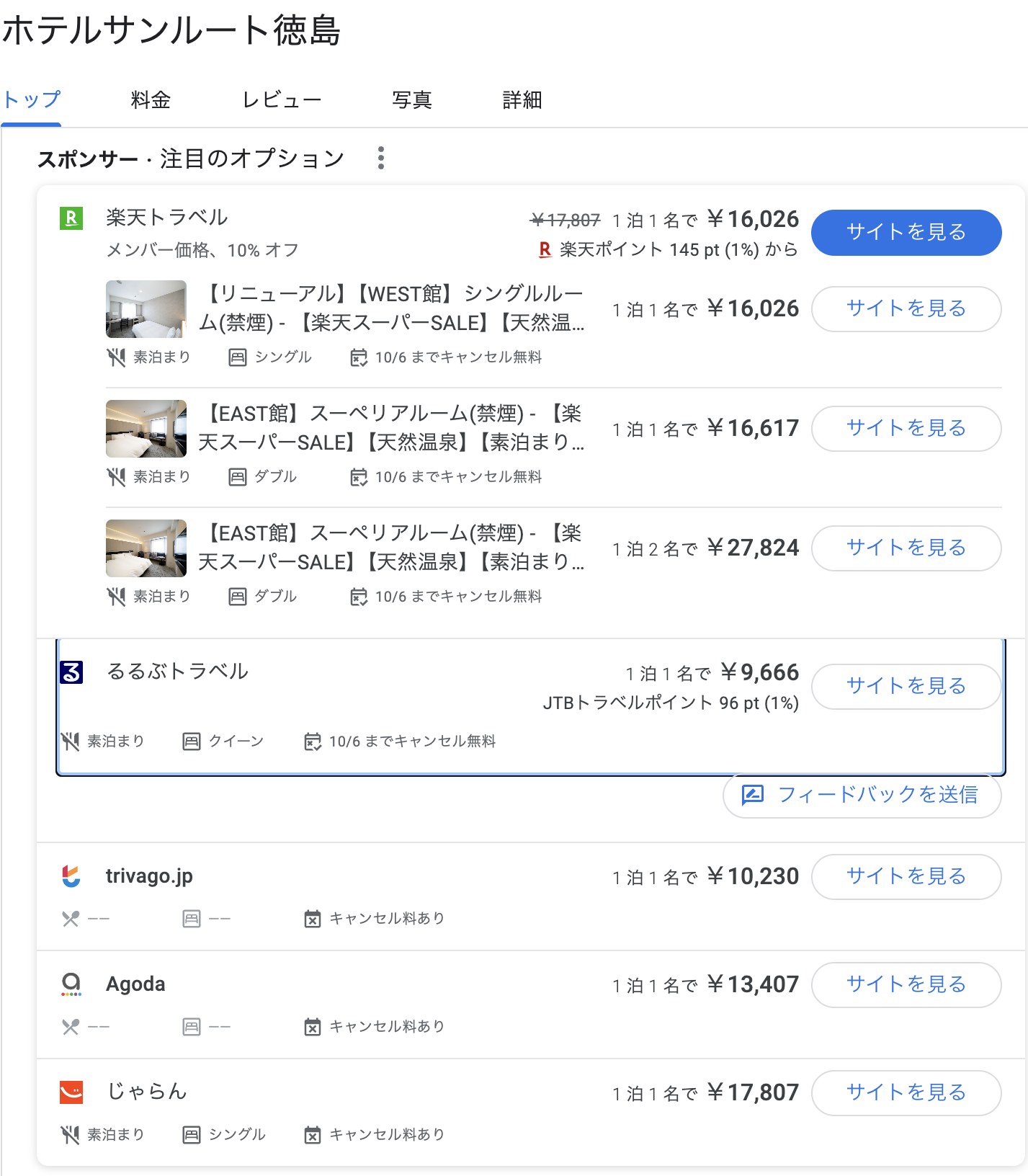Open the レビュー tab
1028x1176 pixels.
click(x=282, y=99)
